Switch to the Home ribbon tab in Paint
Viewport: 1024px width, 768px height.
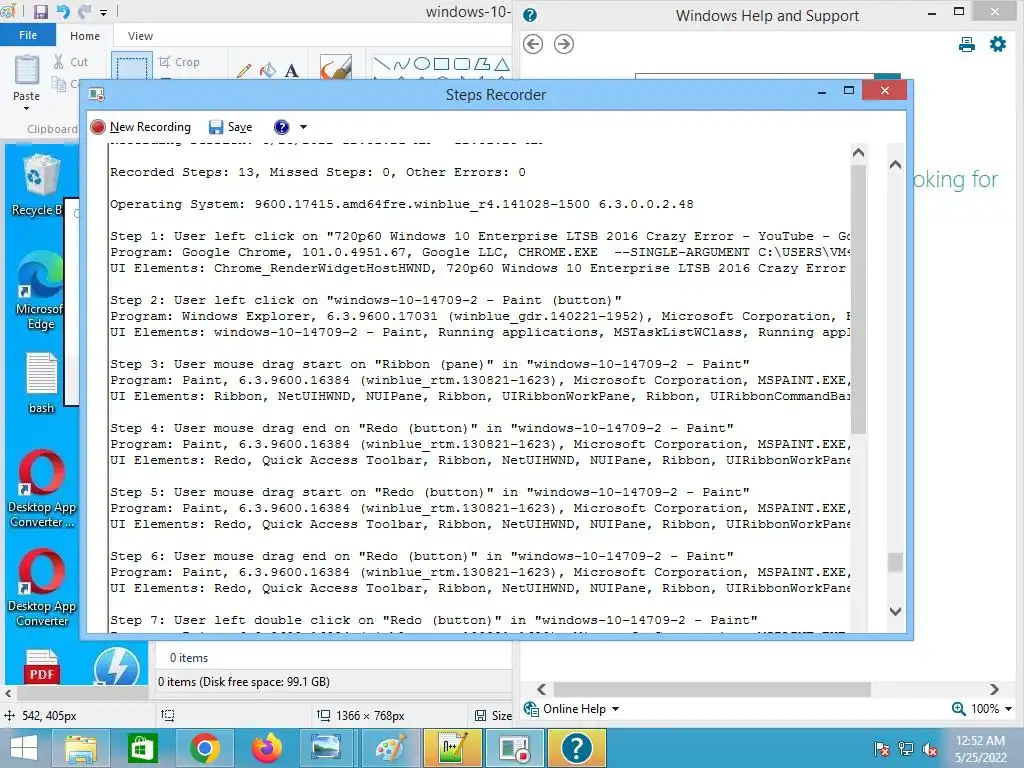[85, 36]
